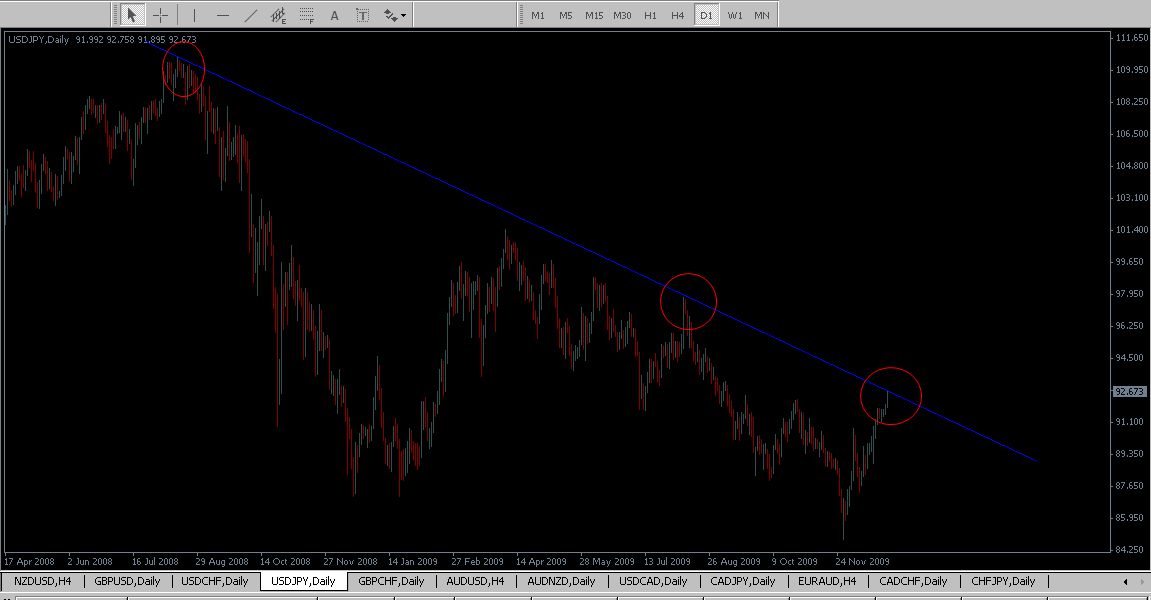Open the arrows tool dropdown
This screenshot has width=1151, height=600.
point(395,15)
